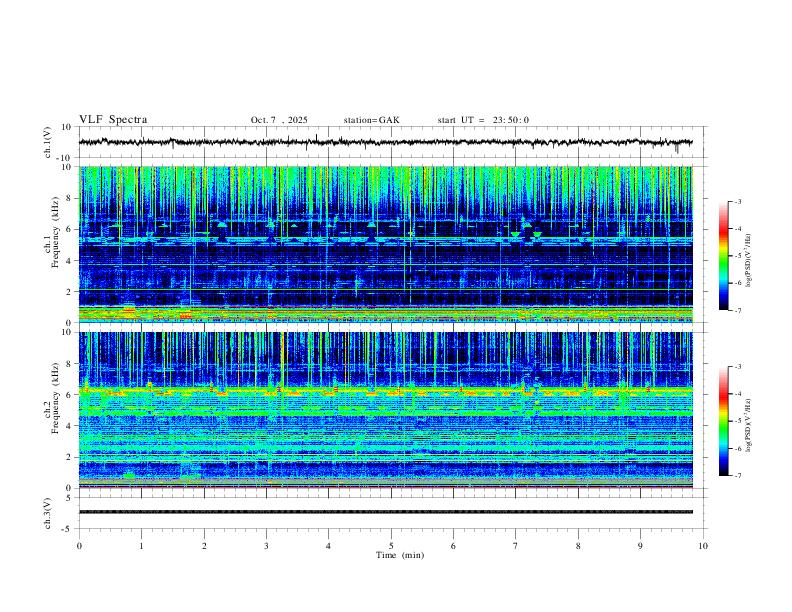The height and width of the screenshot is (612, 792).
Task: Click the "-7" tick on lower color bar
Action: tap(738, 475)
